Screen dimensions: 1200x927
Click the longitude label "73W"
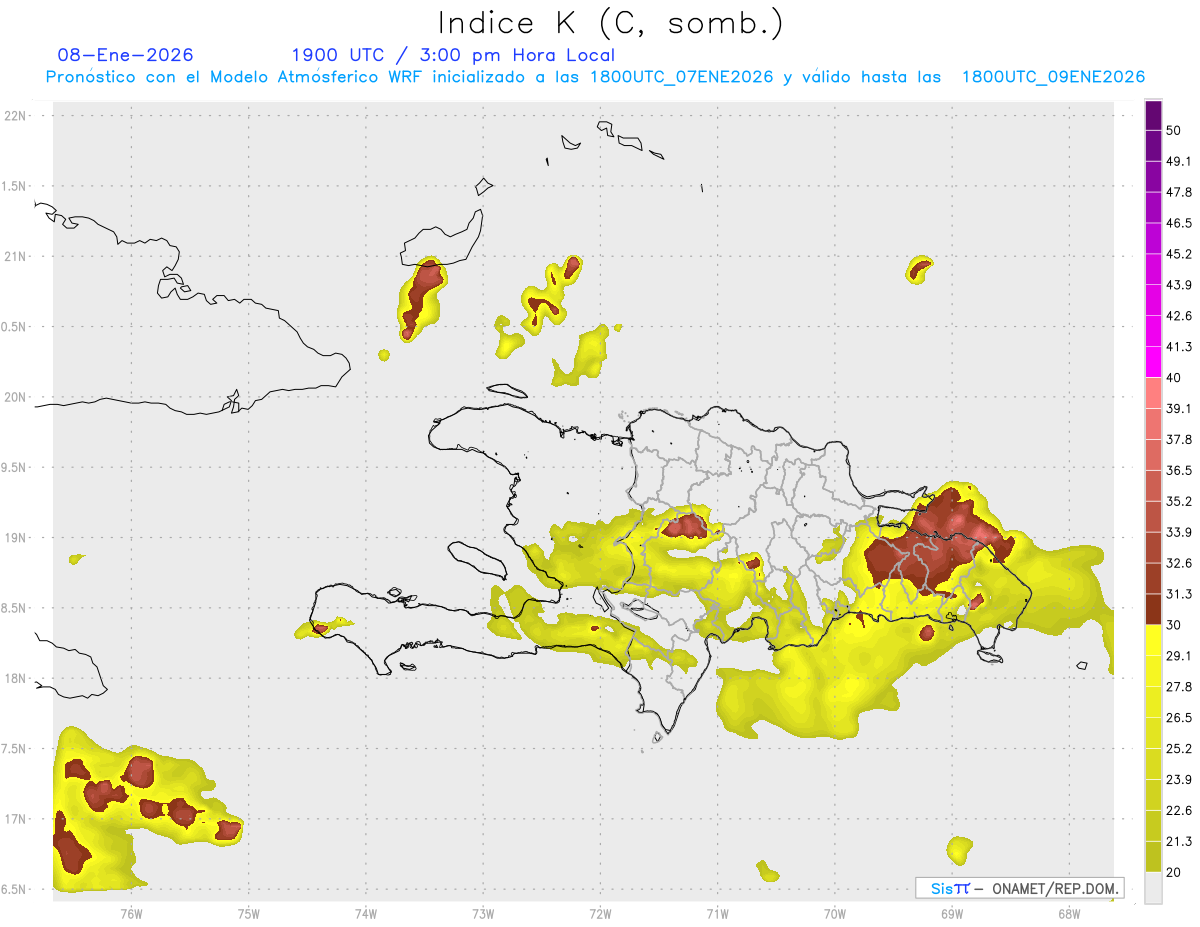483,913
